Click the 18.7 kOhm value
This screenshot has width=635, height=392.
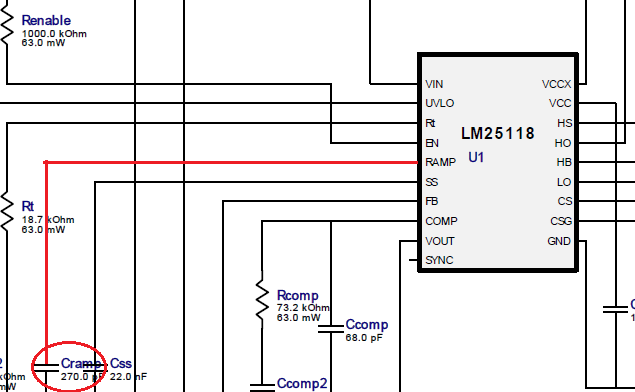48,220
